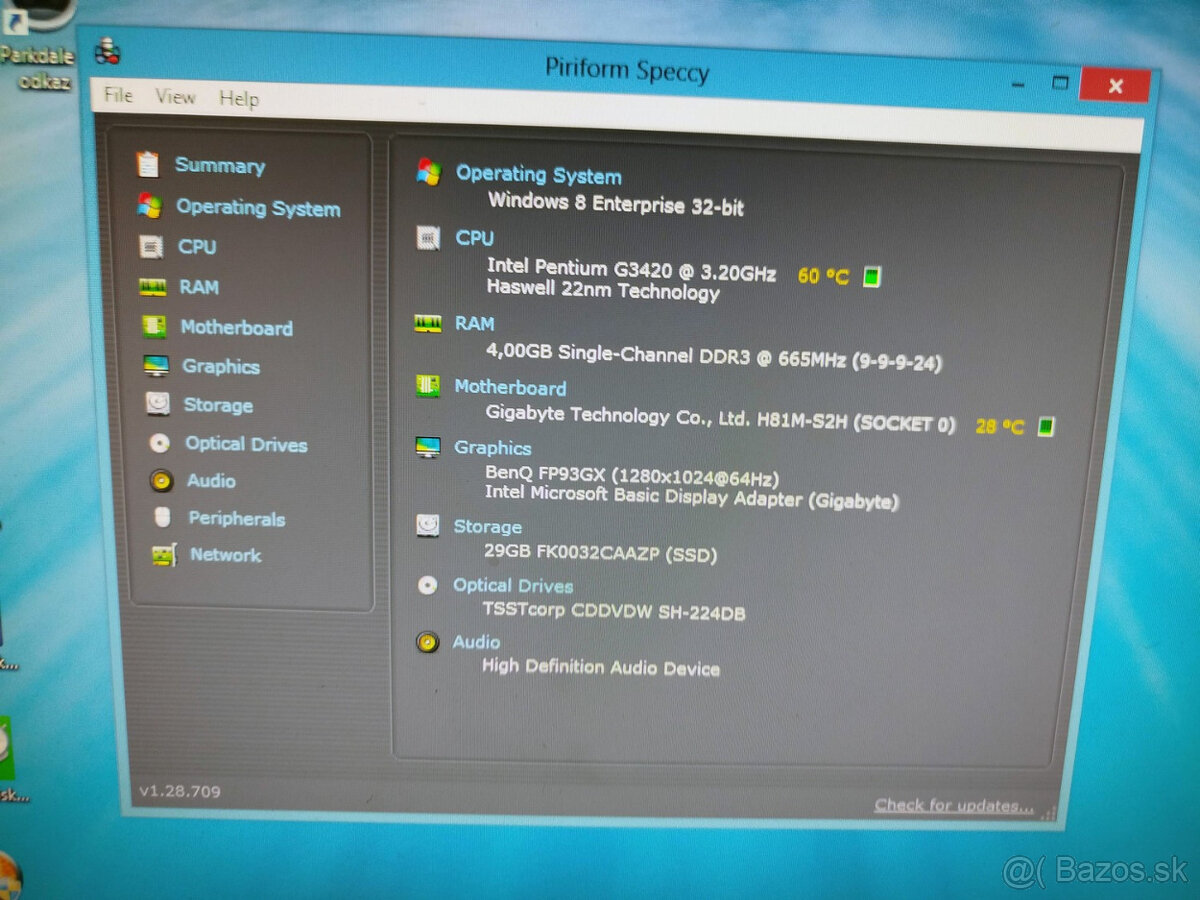Show Graphics details from the sidebar
This screenshot has height=900, width=1200.
221,367
